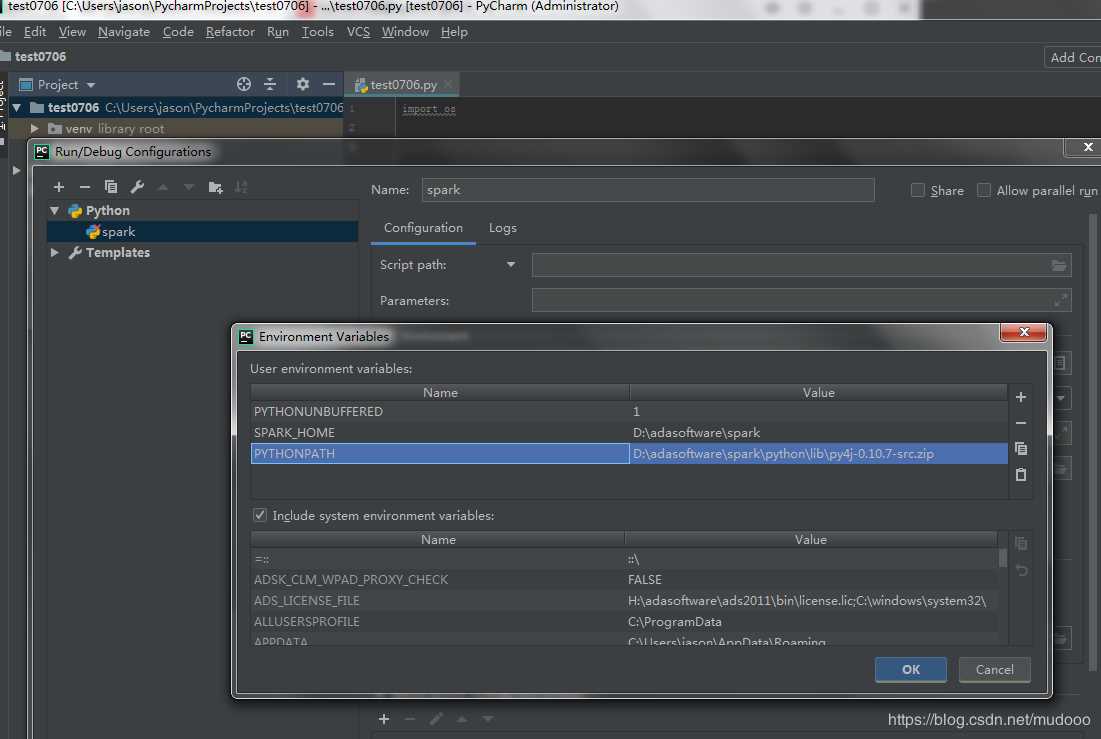
Task: Open the Navigate menu
Action: 124,32
